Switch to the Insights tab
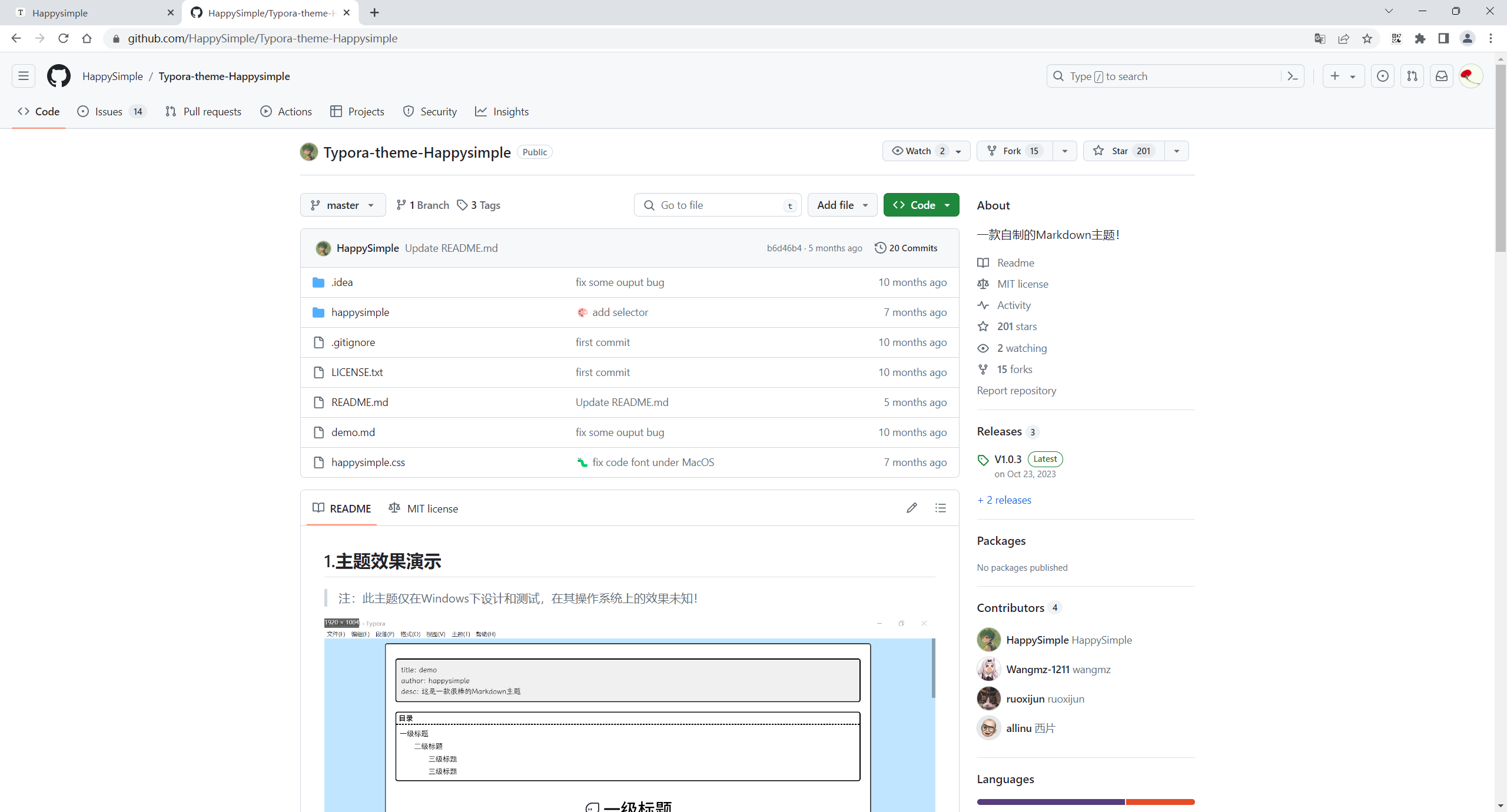Screen dimensions: 1507x812 [502, 112]
